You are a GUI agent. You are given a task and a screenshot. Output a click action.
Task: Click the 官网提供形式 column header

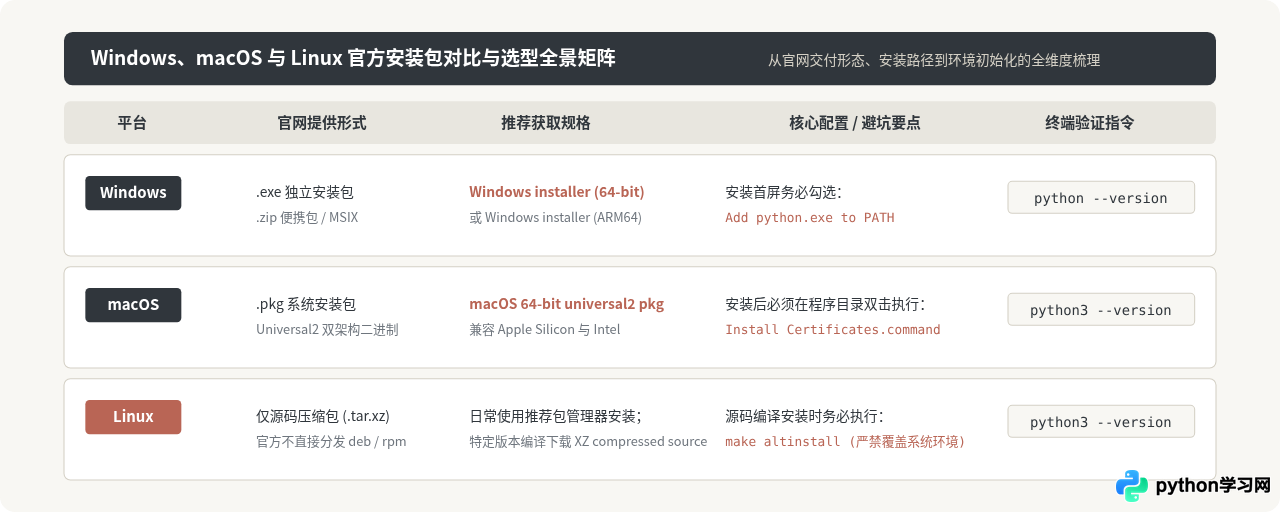tap(322, 123)
